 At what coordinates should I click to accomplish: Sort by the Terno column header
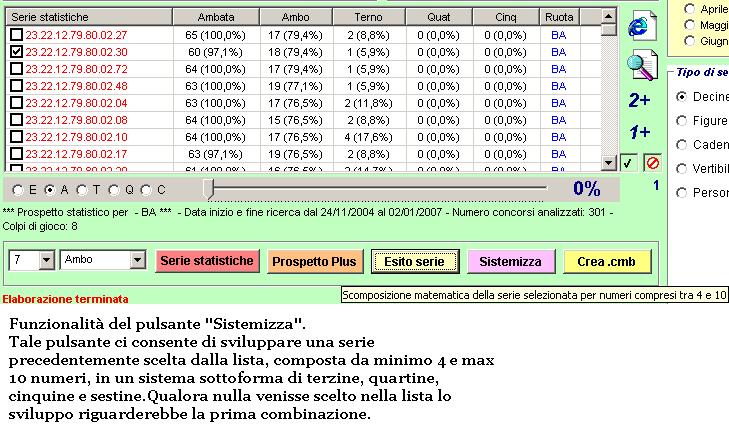point(368,17)
